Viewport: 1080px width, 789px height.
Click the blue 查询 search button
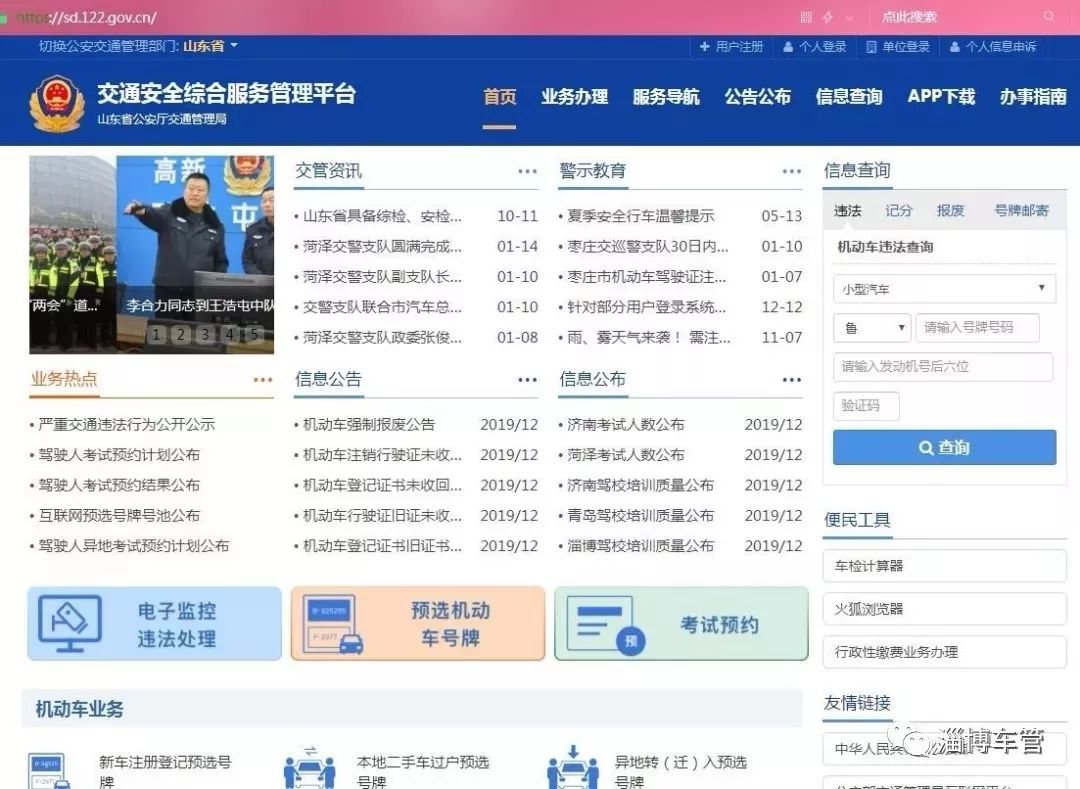tap(944, 448)
